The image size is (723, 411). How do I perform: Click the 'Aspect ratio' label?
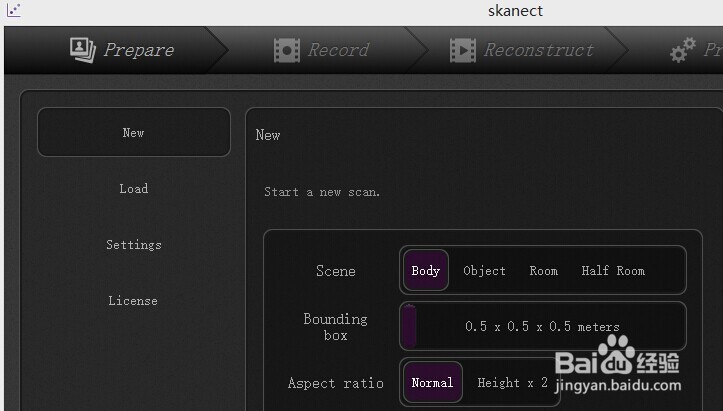click(336, 383)
